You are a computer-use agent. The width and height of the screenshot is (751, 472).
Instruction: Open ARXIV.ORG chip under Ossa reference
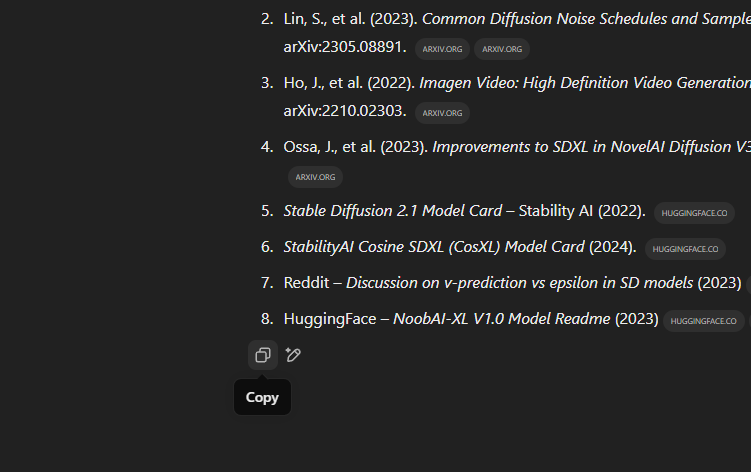[315, 177]
